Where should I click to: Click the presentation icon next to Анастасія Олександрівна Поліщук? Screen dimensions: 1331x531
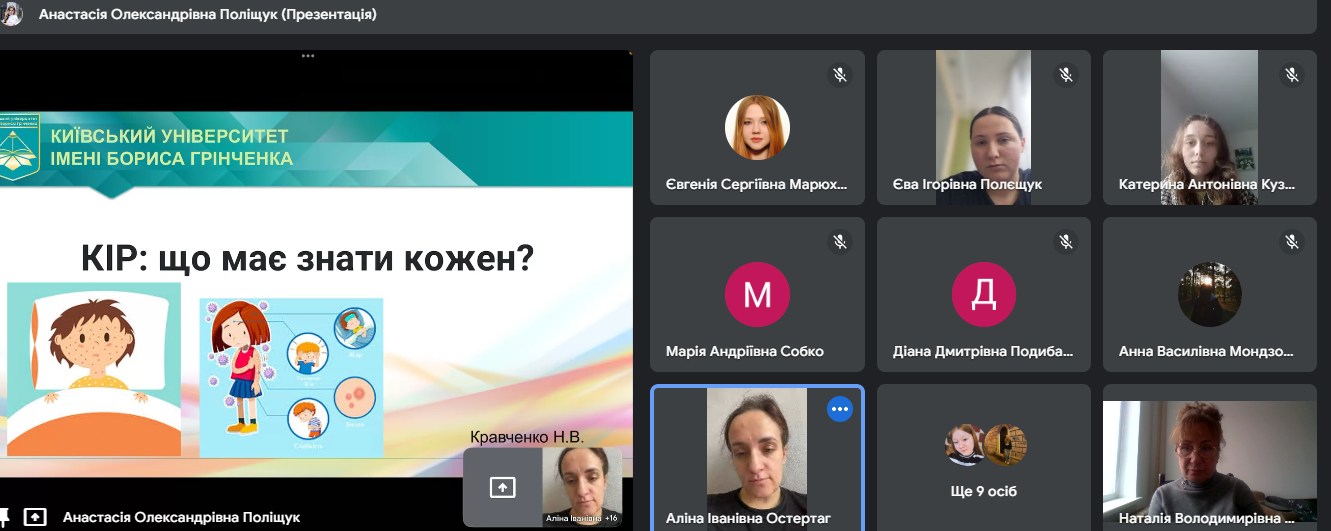[35, 517]
